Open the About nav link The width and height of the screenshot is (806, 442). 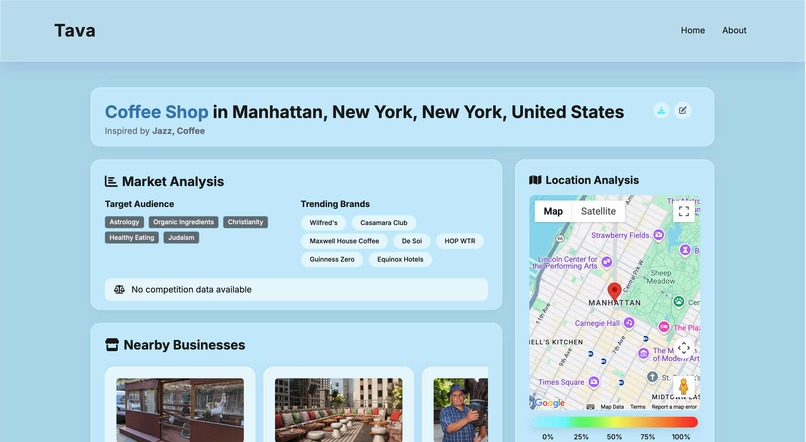click(x=734, y=30)
